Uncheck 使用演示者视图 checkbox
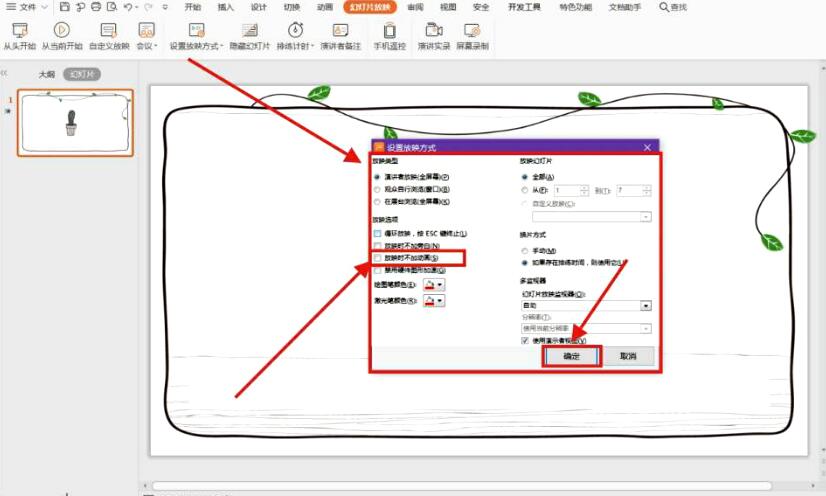Image resolution: width=826 pixels, height=496 pixels. [x=525, y=341]
